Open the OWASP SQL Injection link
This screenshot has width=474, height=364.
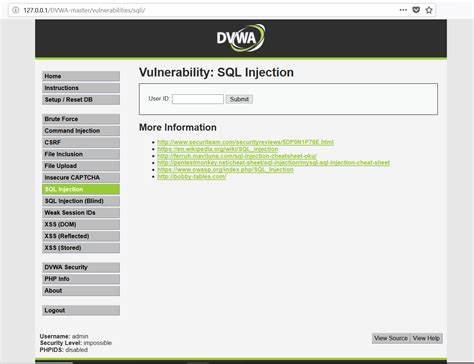point(225,169)
